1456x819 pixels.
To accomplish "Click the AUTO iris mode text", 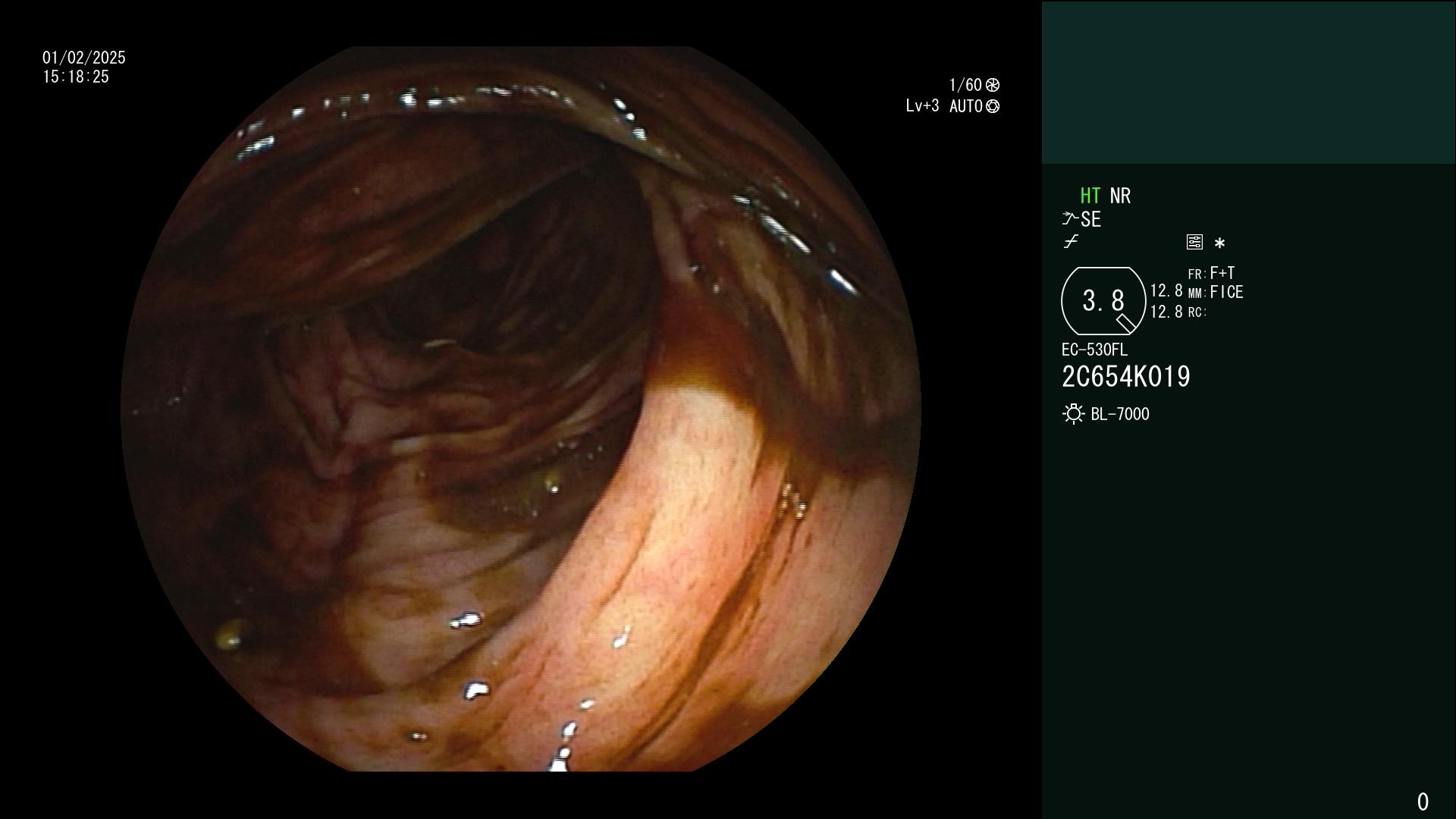I will click(x=966, y=106).
